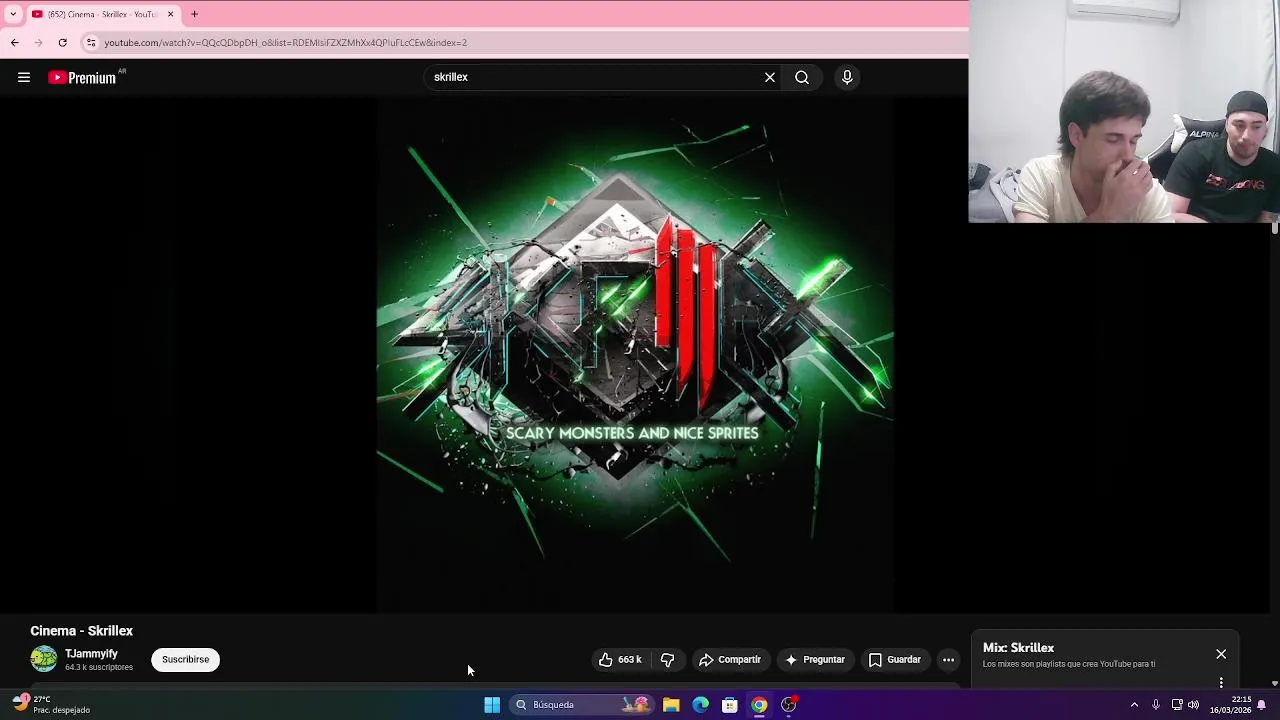This screenshot has width=1280, height=720.
Task: Run search with the magnifier button
Action: [x=802, y=77]
